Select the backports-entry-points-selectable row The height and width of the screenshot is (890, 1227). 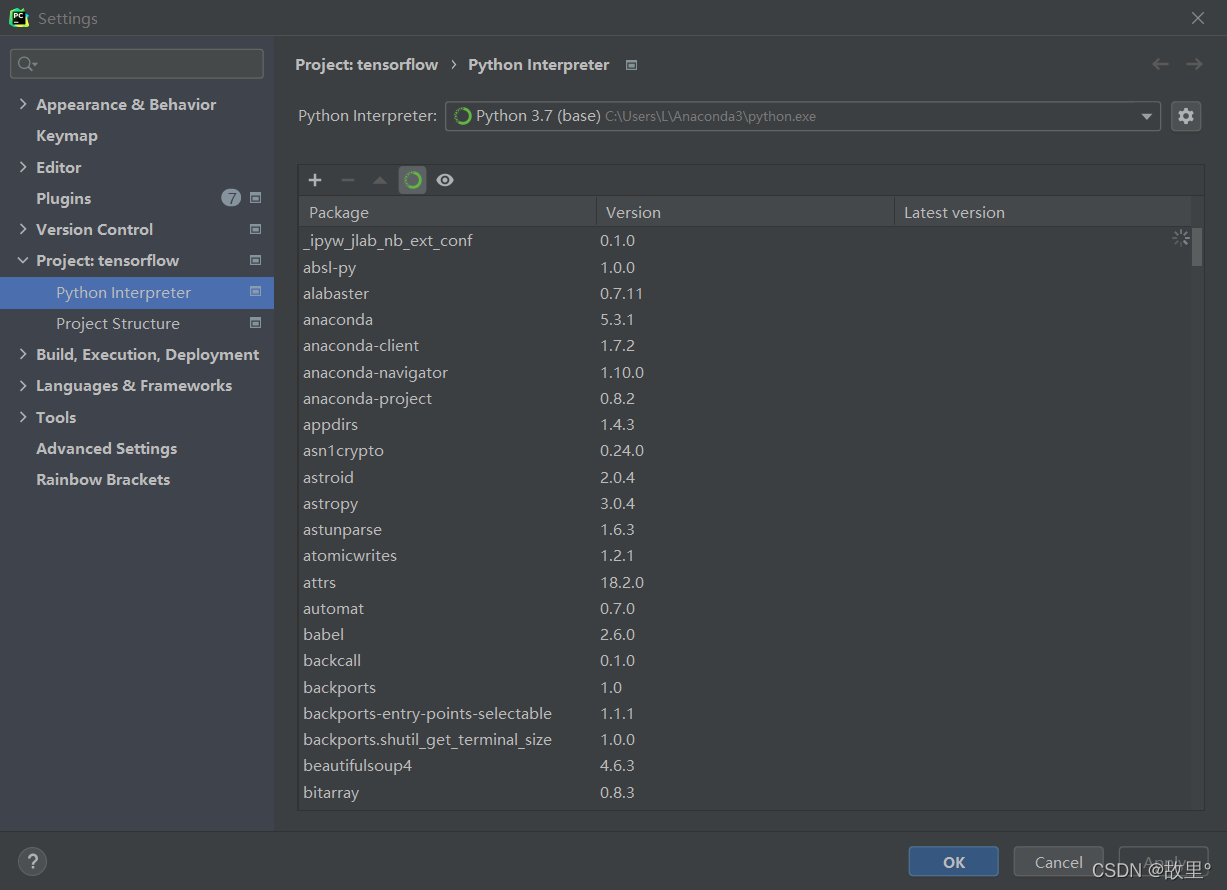(x=745, y=713)
